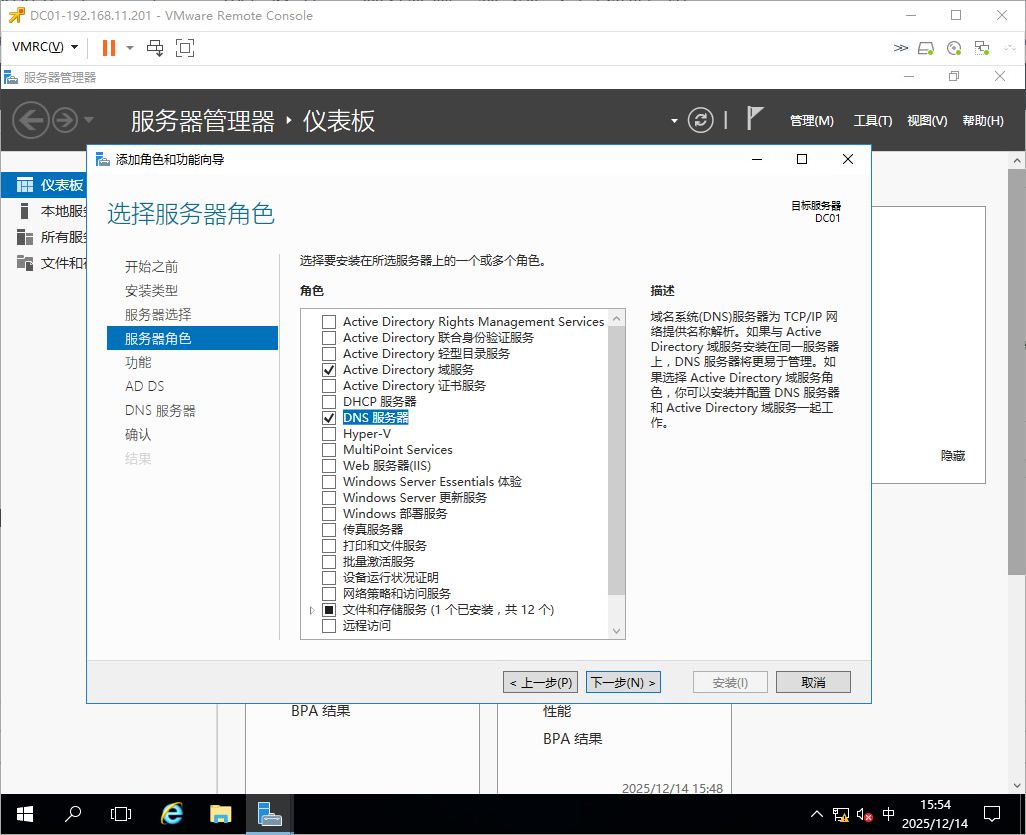Click 隐藏 link in dashboard
The image size is (1026, 835).
[953, 455]
